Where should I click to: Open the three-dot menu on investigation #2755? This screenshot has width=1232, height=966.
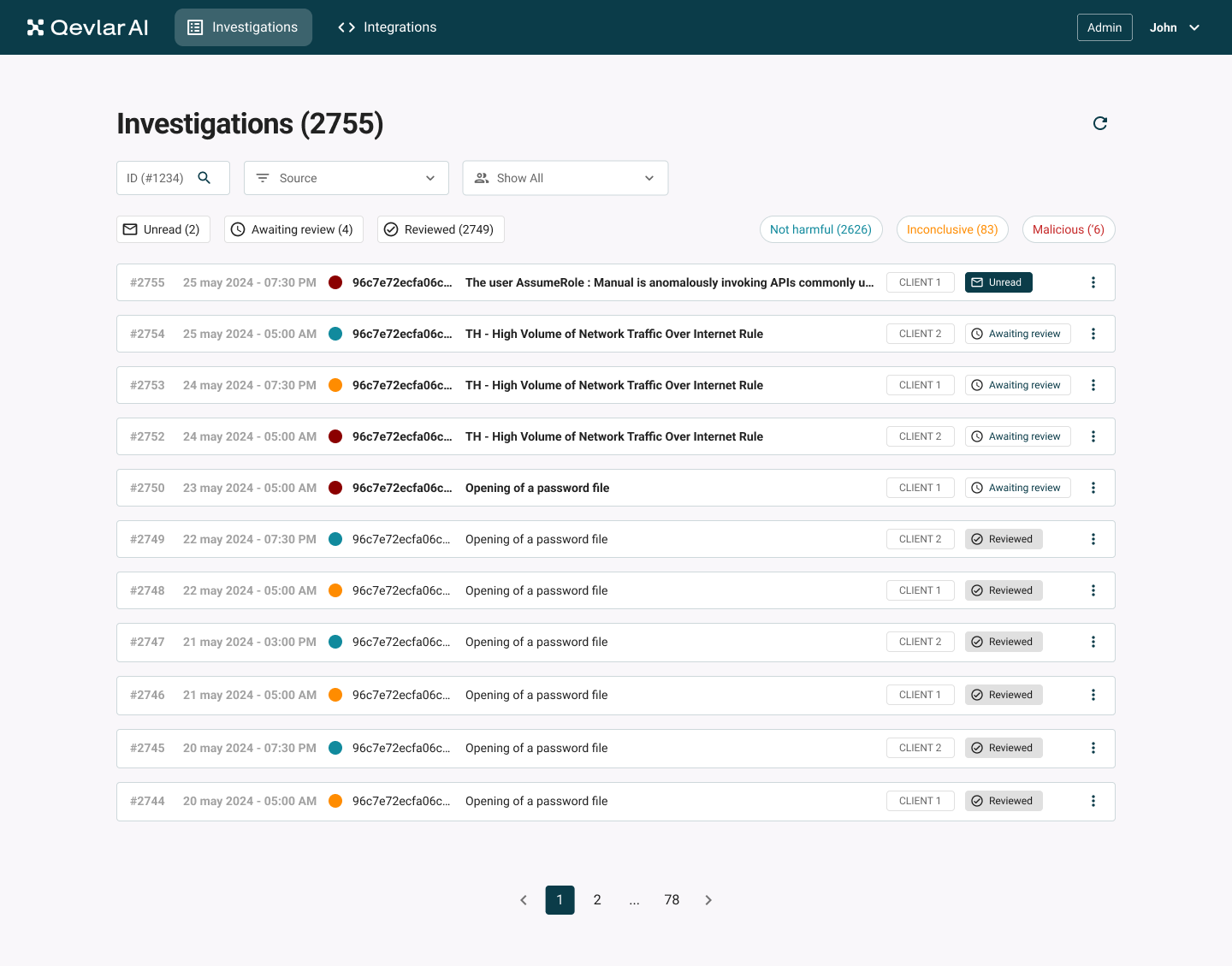point(1093,282)
